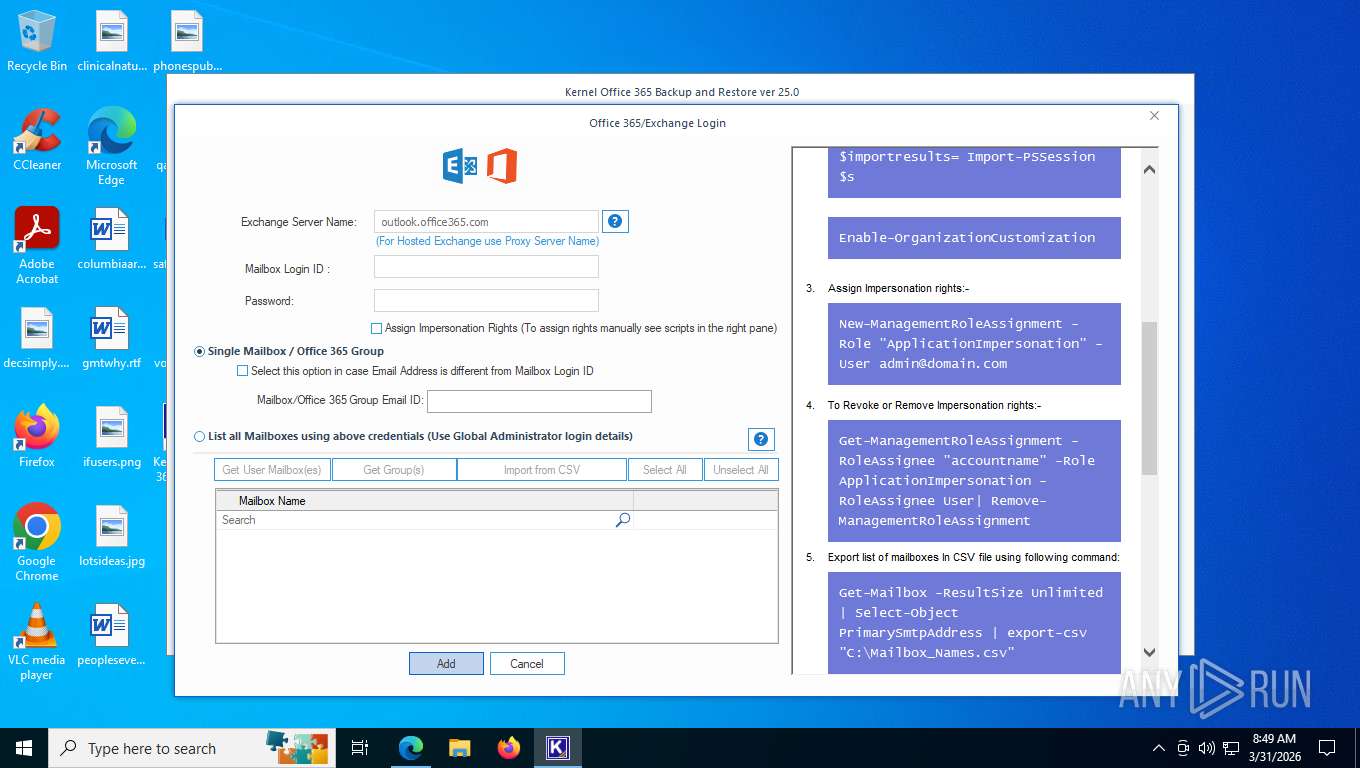Click the volume icon in system tray
The width and height of the screenshot is (1360, 768).
pos(1206,748)
